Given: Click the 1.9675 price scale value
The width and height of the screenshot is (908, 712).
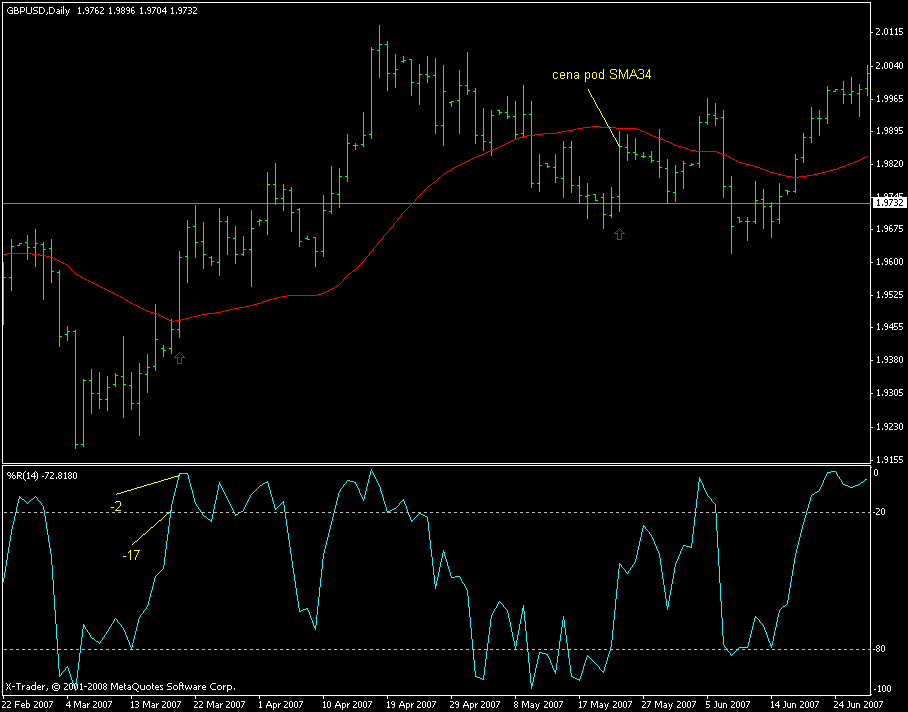Looking at the screenshot, I should coord(890,229).
